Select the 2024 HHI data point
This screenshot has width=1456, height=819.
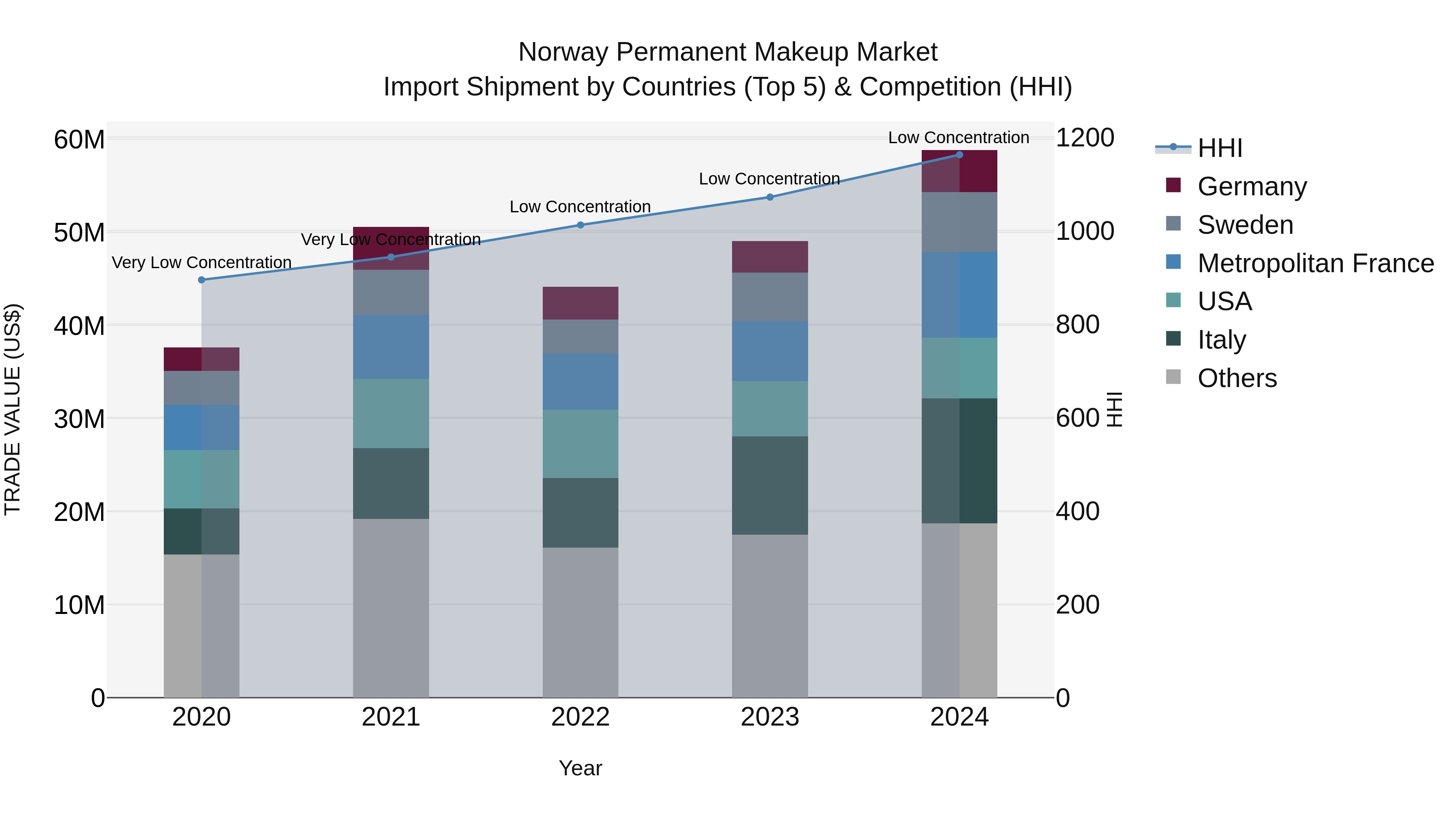point(959,155)
